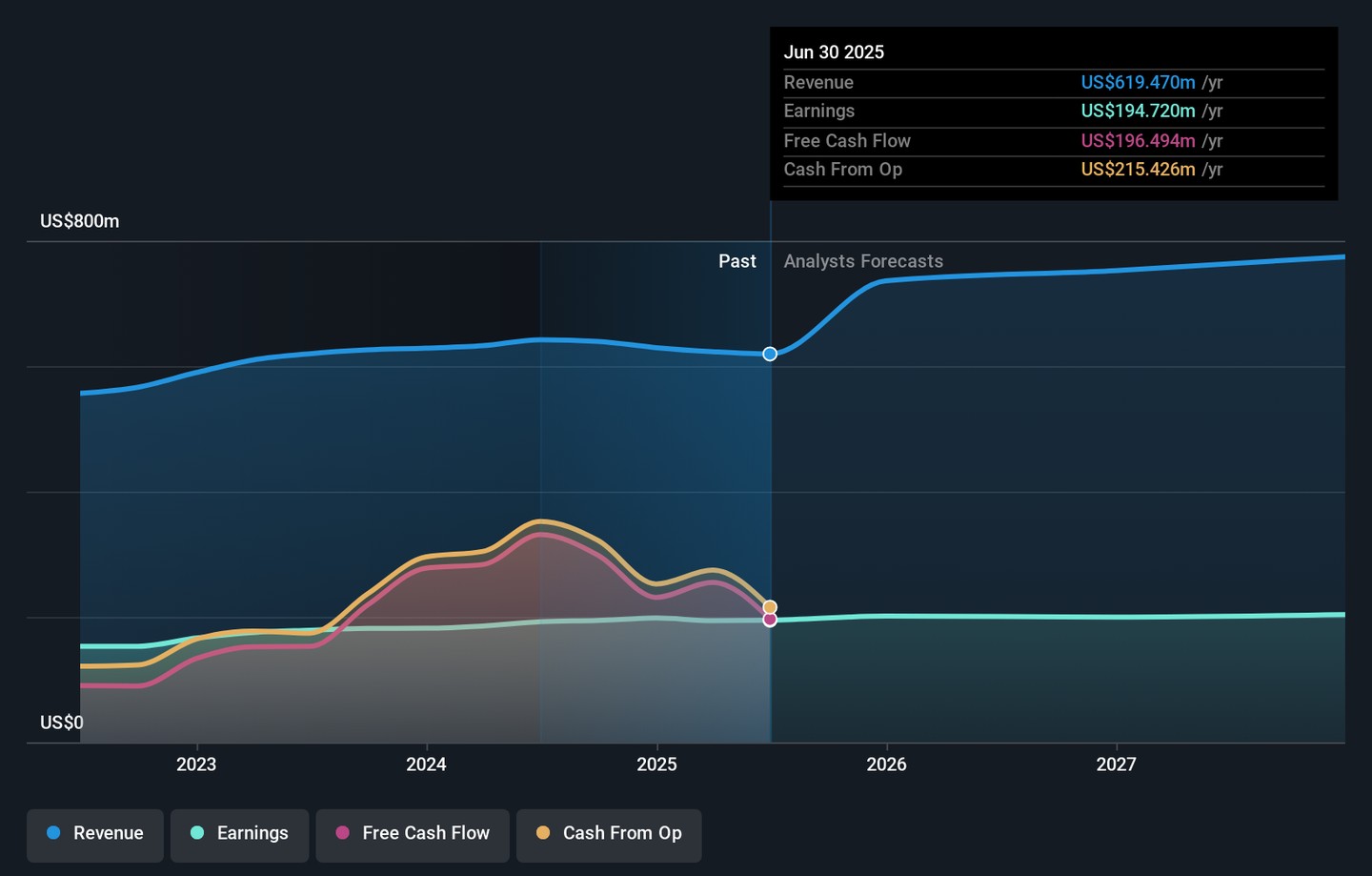Click the US$0 y-axis label
Screen dimensions: 1372x876
pos(62,723)
